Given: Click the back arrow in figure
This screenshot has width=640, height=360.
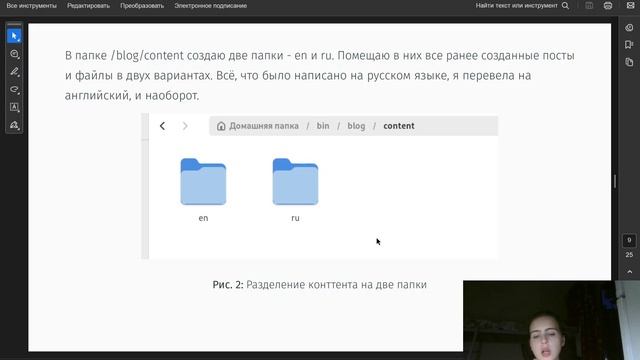Looking at the screenshot, I should tap(162, 126).
